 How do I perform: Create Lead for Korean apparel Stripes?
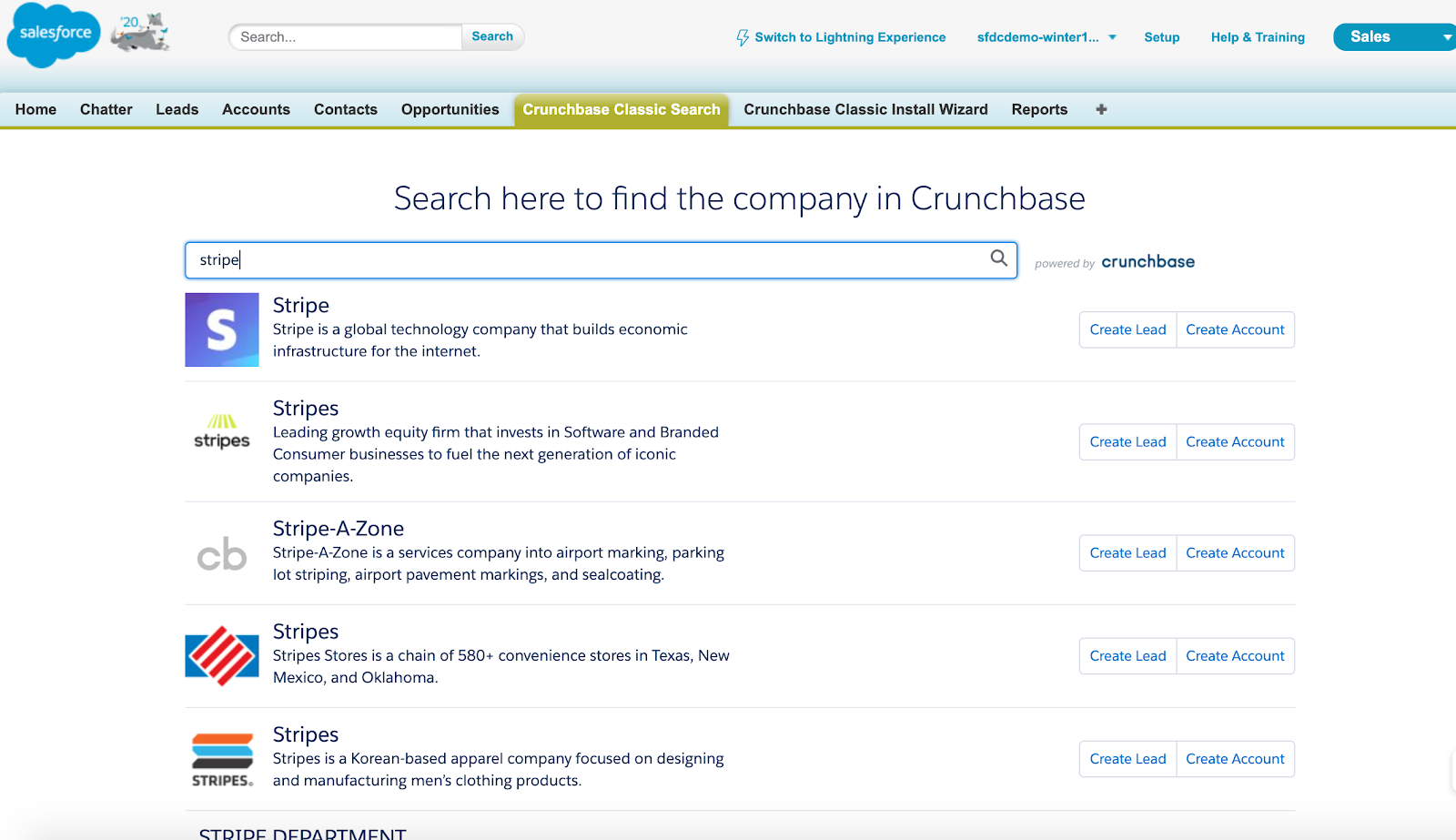(x=1127, y=759)
